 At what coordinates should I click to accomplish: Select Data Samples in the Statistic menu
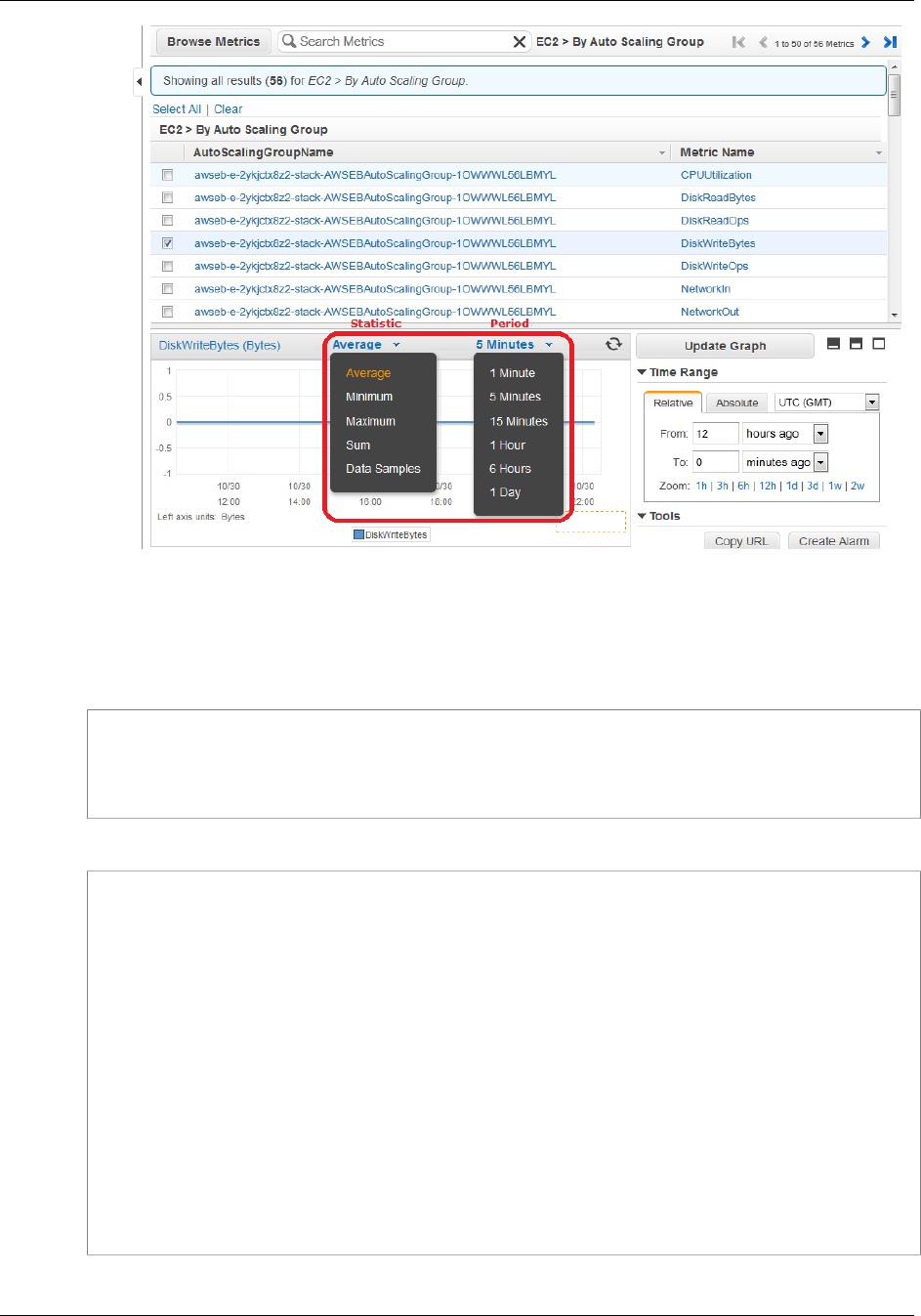pos(383,469)
